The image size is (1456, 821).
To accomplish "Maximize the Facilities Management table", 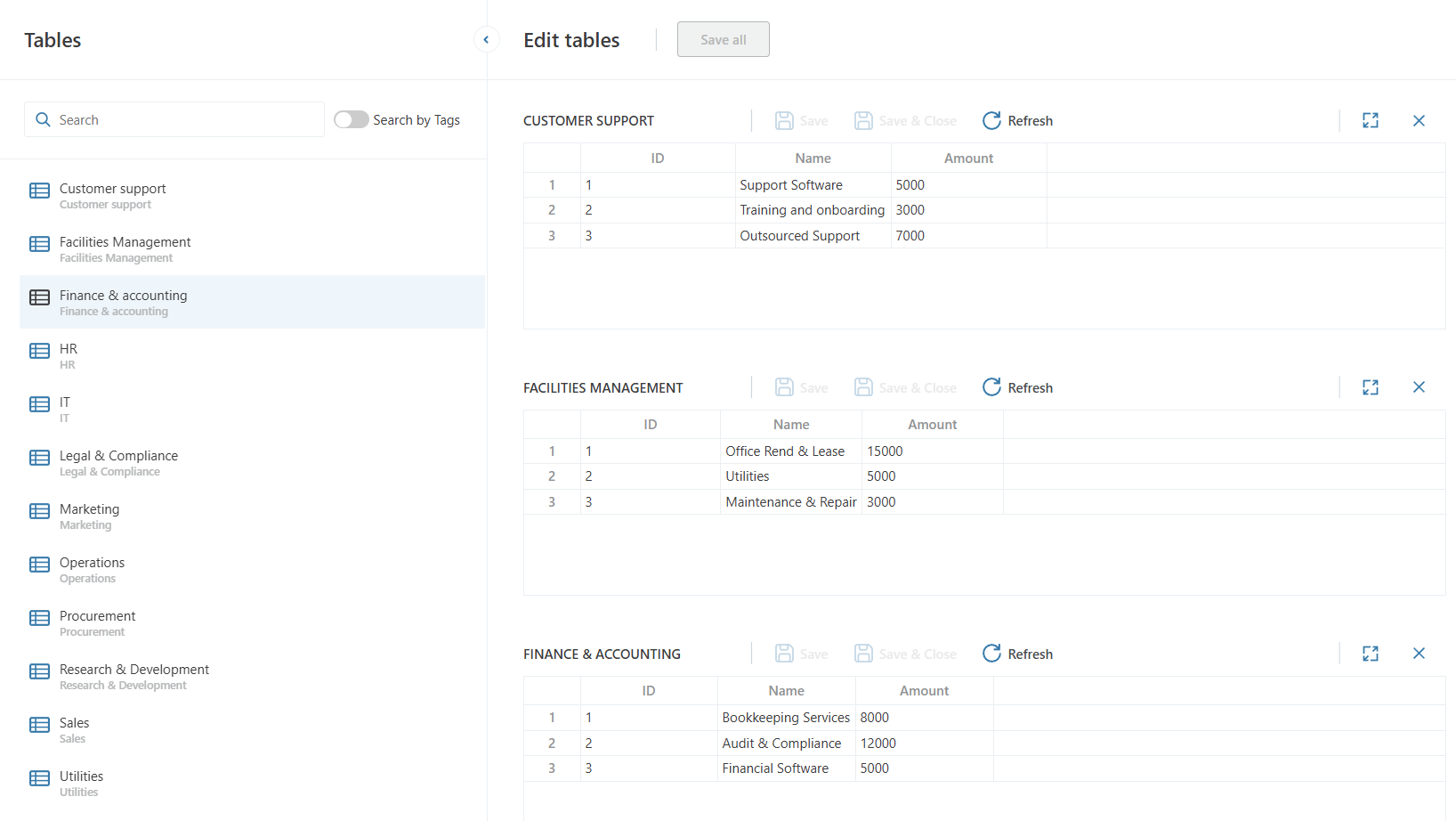I will tap(1370, 387).
